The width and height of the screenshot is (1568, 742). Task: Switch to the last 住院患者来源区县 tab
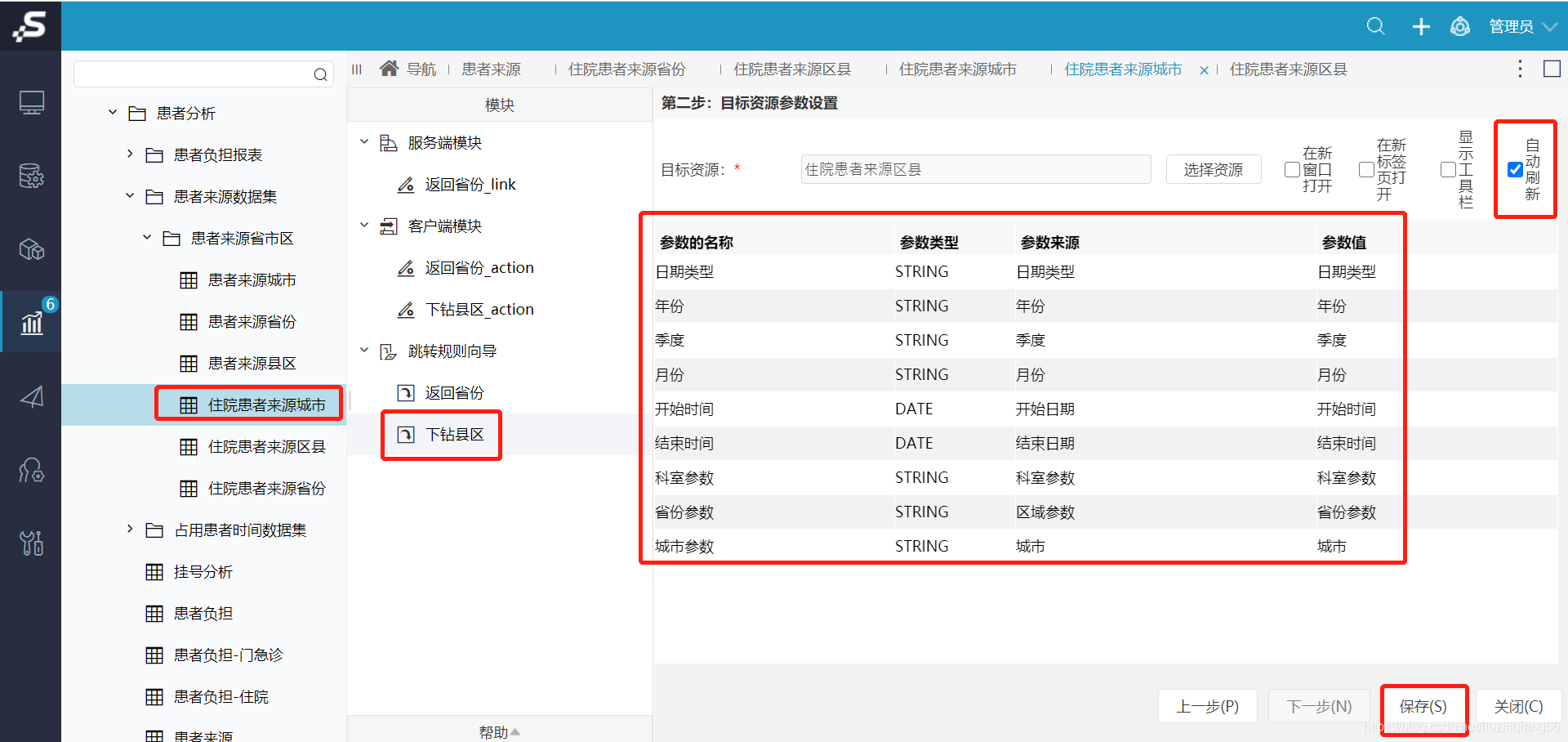1289,69
